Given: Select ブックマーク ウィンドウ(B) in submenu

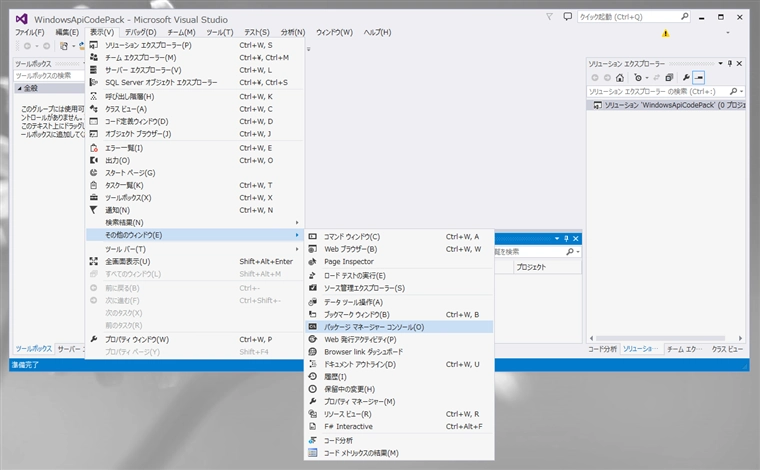Looking at the screenshot, I should (399, 314).
